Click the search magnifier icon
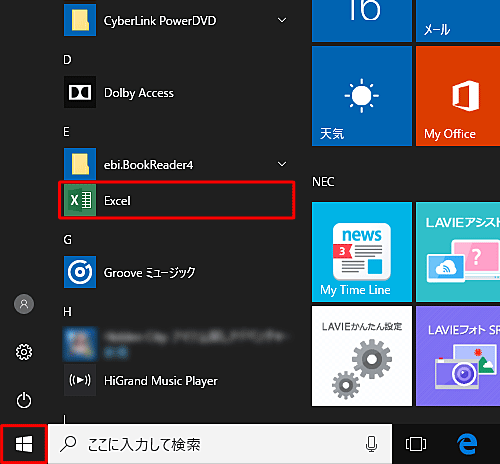 pos(68,444)
